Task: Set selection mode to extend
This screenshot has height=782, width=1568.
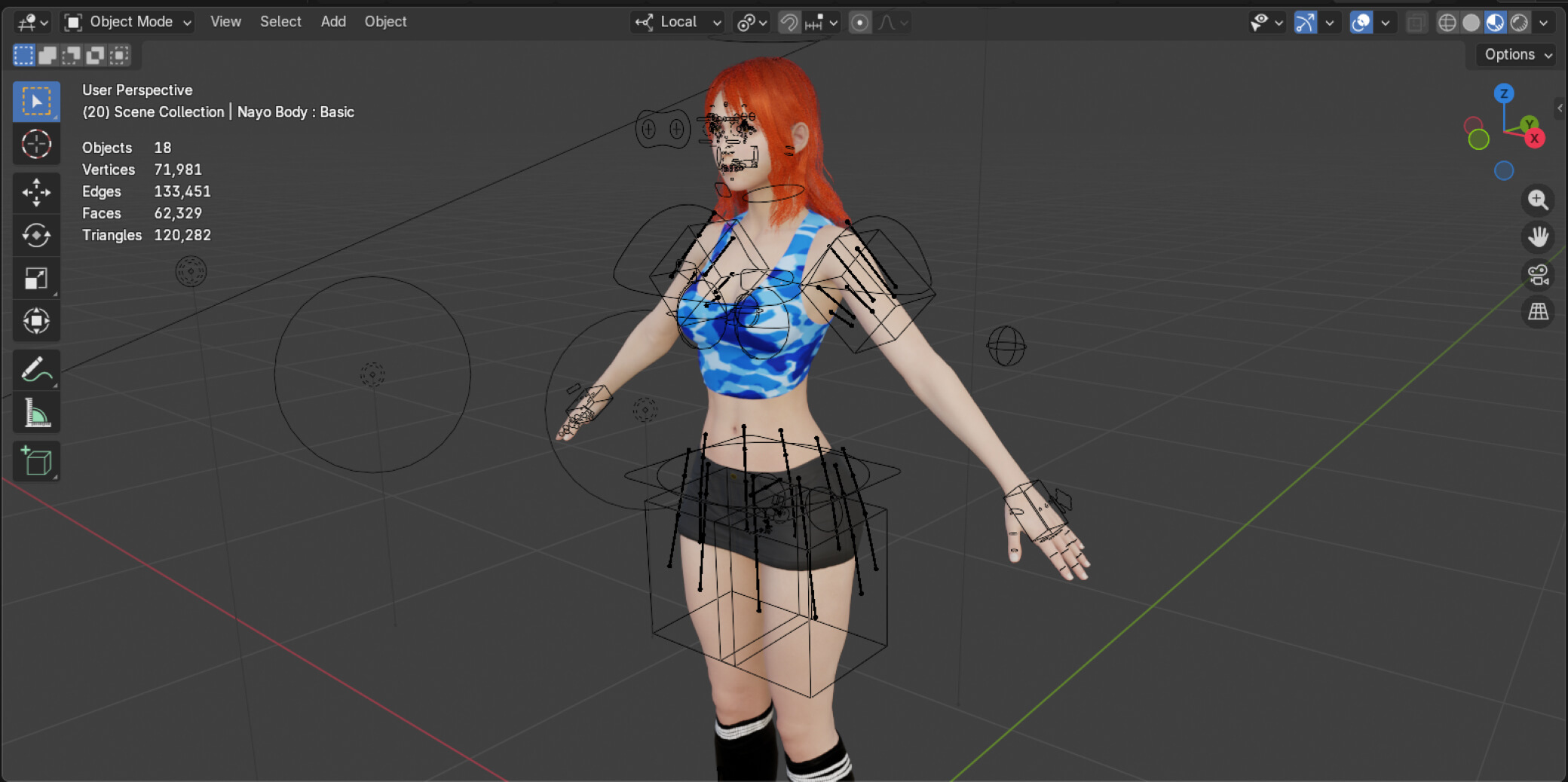Action: click(x=47, y=55)
